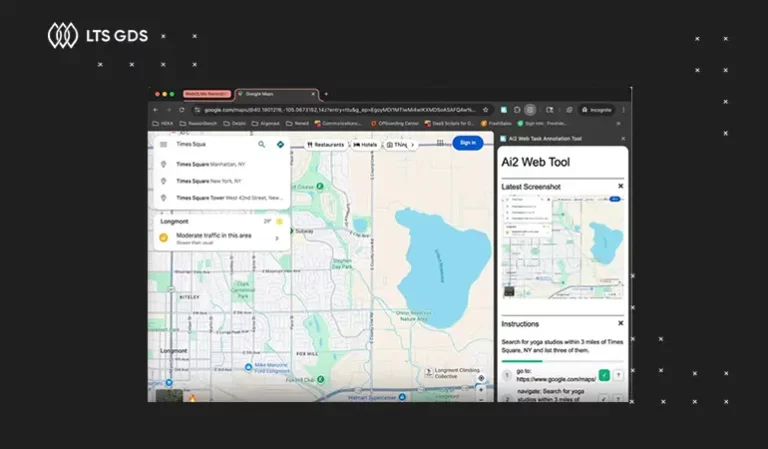The image size is (768, 449).
Task: Click the Fox Hill Club golf marker
Action: 320,379
